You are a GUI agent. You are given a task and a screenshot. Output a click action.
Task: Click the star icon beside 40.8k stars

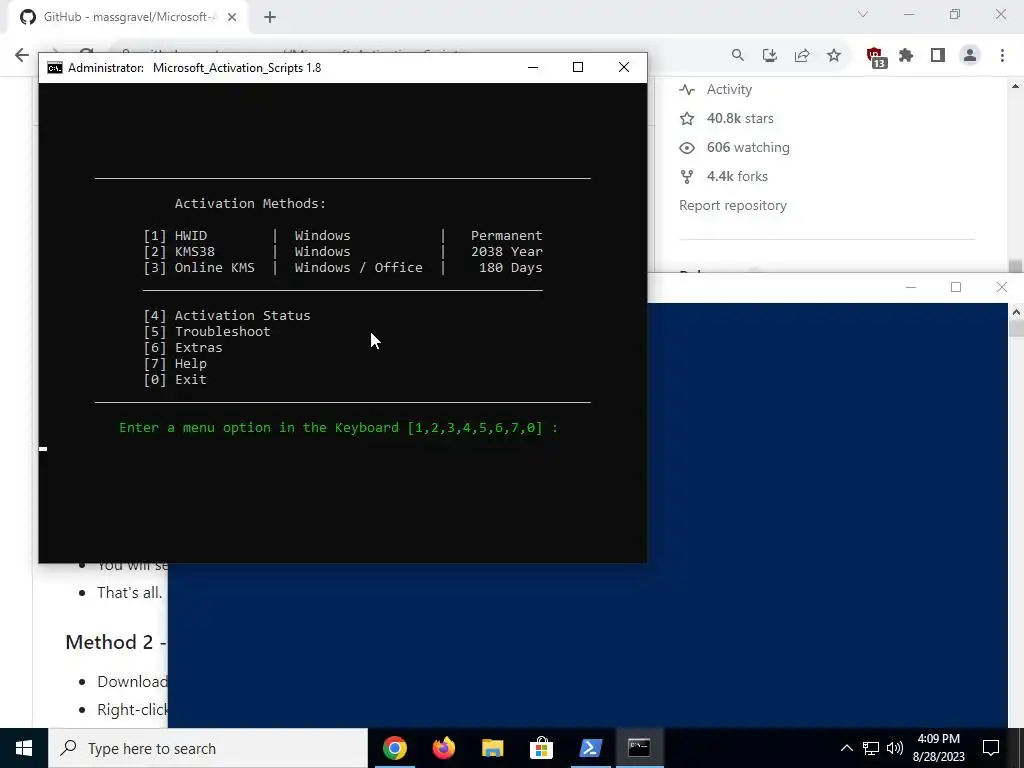(x=687, y=118)
